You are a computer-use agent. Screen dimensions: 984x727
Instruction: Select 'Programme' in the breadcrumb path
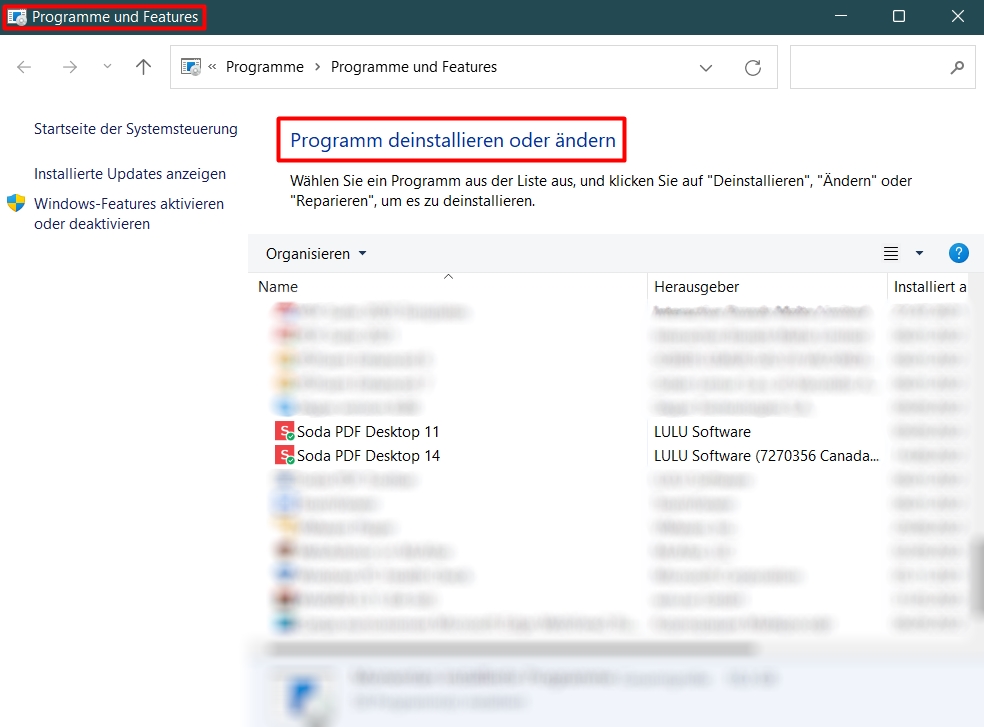point(264,67)
